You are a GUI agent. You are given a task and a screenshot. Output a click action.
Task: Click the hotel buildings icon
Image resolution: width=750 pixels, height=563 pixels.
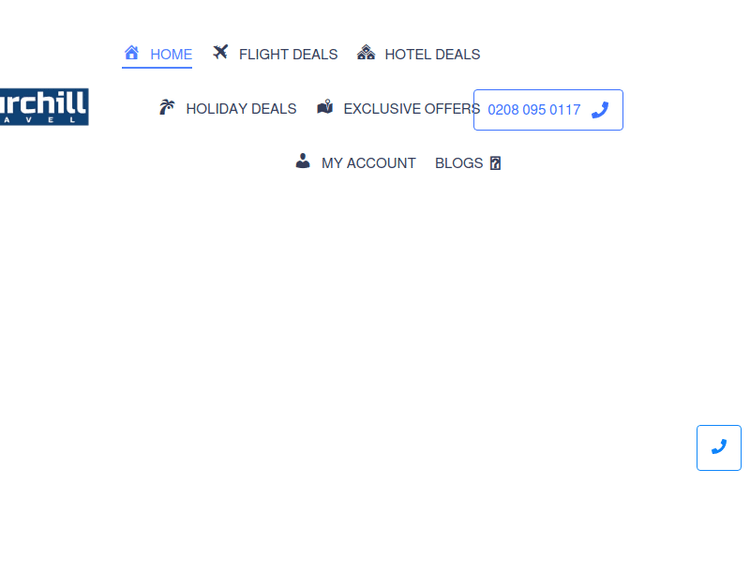[x=366, y=52]
